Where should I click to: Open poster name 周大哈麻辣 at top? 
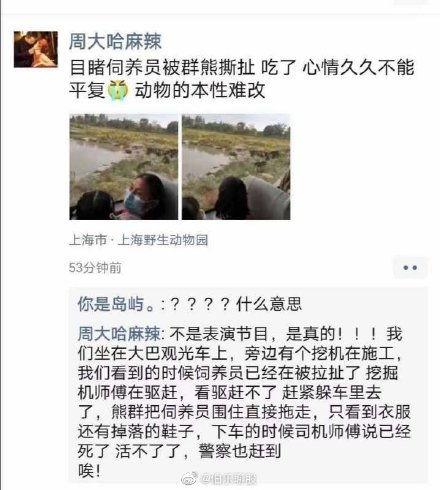(115, 41)
